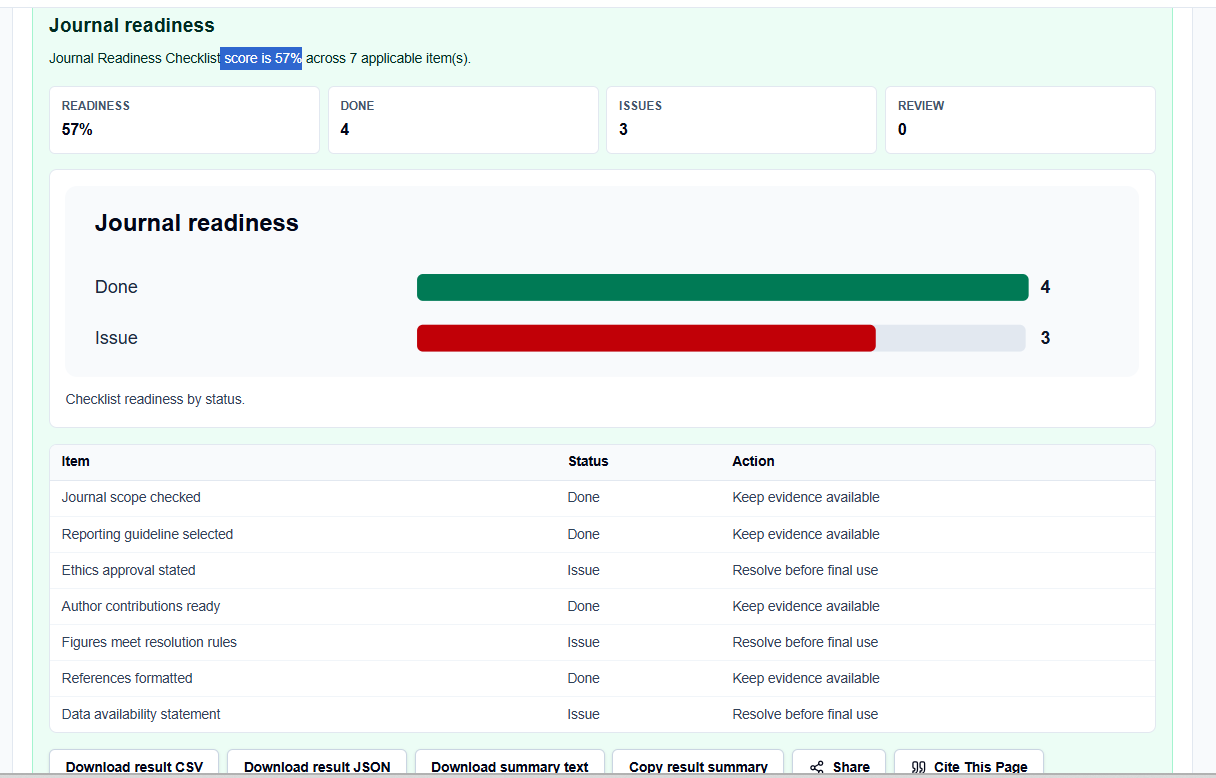Click action text for Journal scope checked
1216x778 pixels.
click(x=806, y=497)
